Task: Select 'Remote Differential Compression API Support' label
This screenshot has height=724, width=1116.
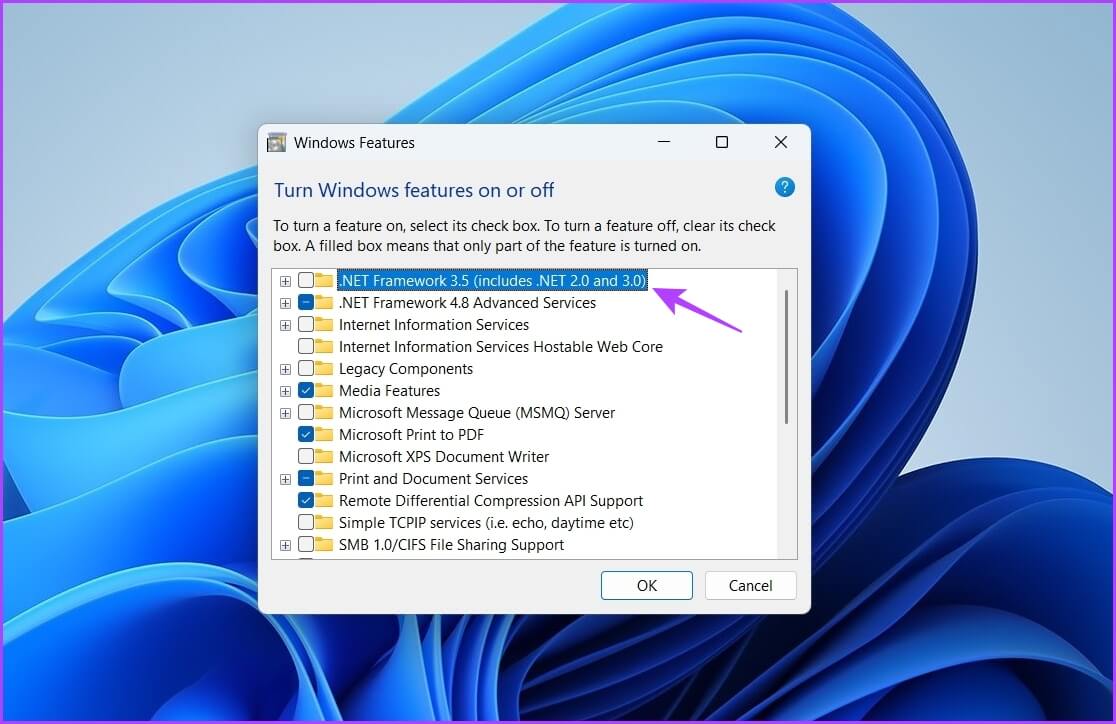Action: (491, 500)
